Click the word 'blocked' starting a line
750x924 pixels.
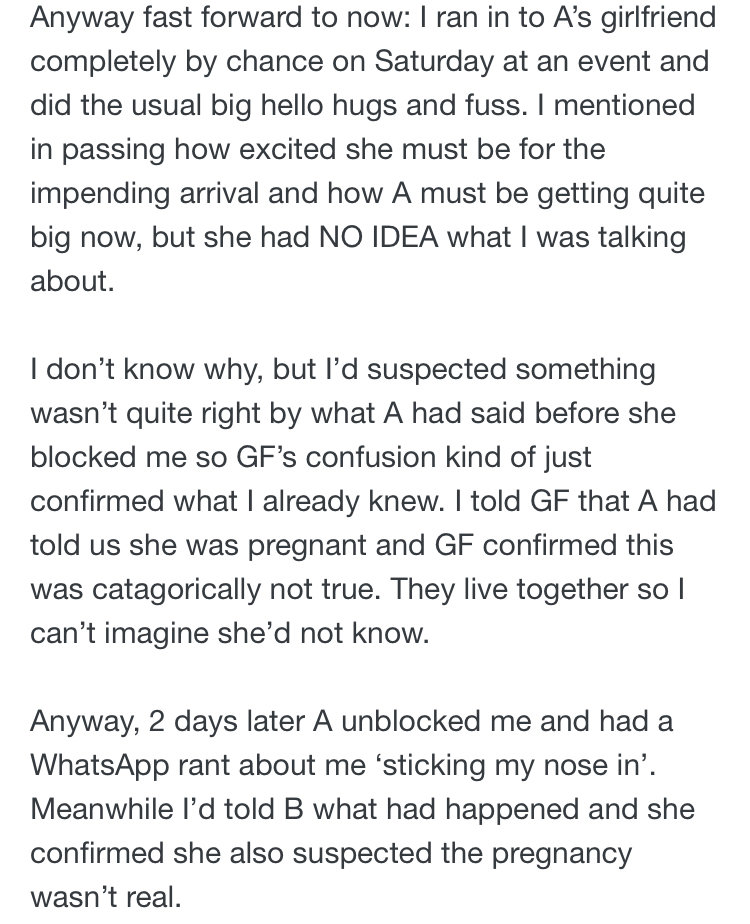83,458
